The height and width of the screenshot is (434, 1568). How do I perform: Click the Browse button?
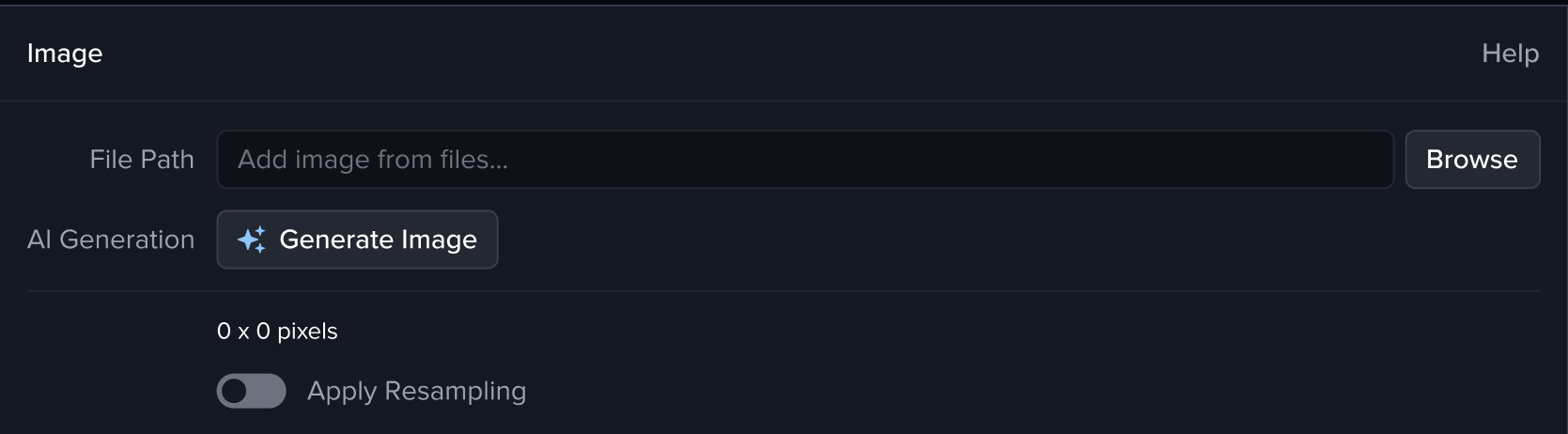[1471, 160]
